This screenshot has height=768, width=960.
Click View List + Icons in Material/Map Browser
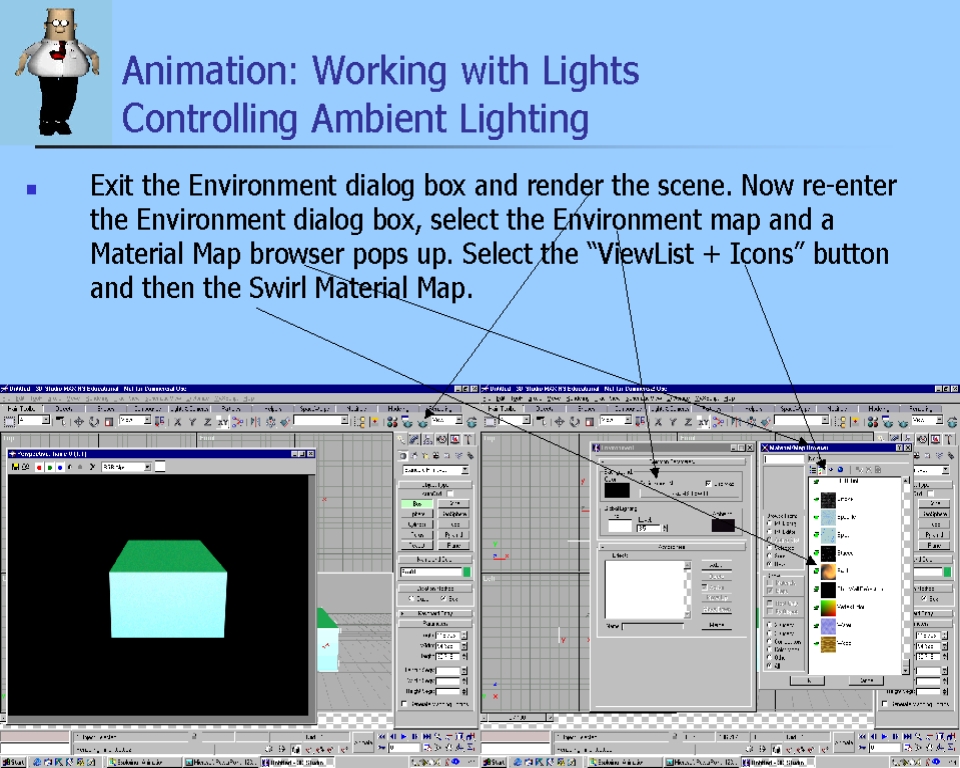click(x=819, y=468)
